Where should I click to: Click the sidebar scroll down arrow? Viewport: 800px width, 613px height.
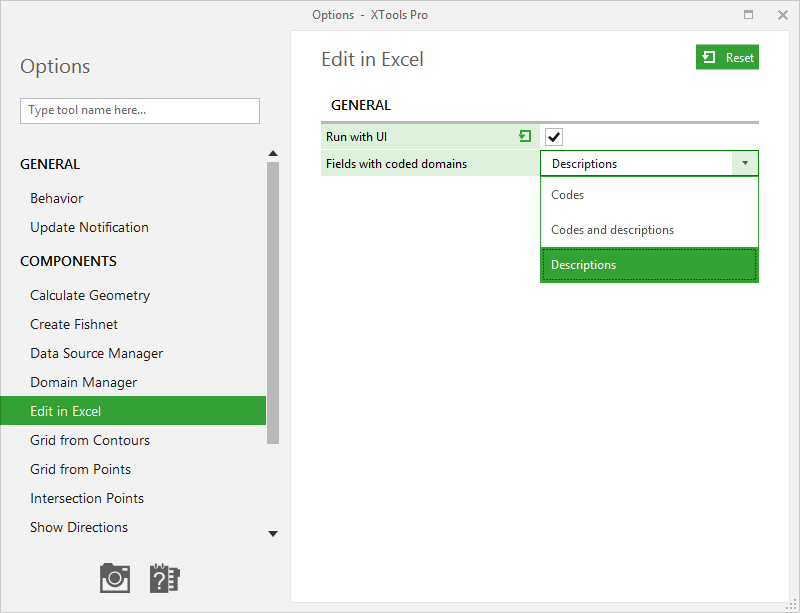pyautogui.click(x=273, y=534)
